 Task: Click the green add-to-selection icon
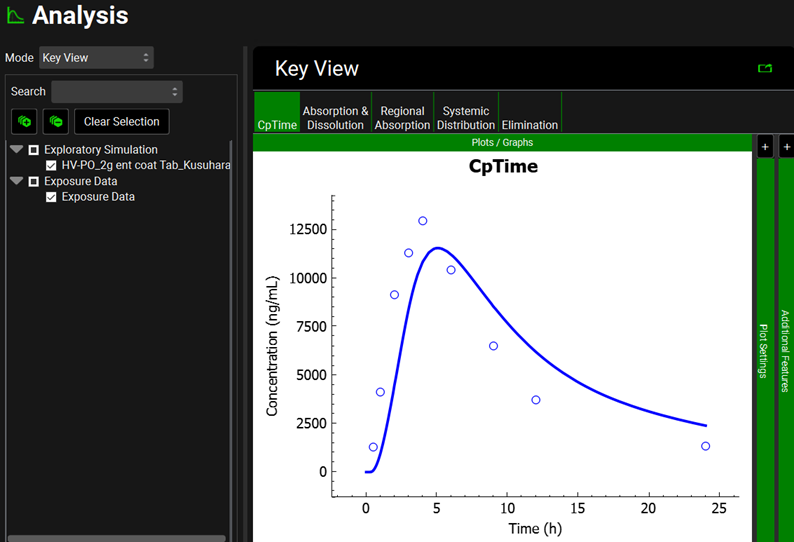pyautogui.click(x=25, y=121)
